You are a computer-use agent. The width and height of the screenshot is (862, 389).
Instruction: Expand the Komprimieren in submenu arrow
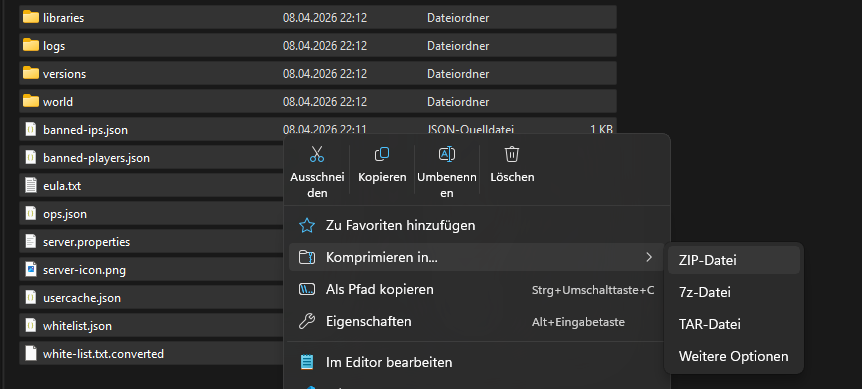point(649,257)
